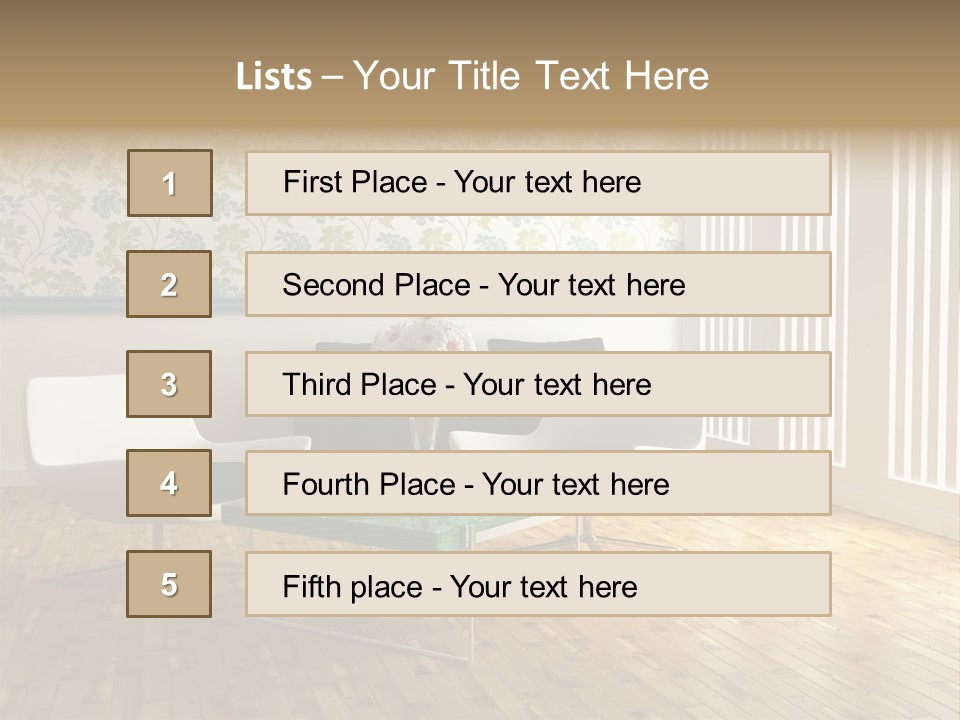Click the number 5 list box
This screenshot has height=720, width=960.
(x=169, y=584)
